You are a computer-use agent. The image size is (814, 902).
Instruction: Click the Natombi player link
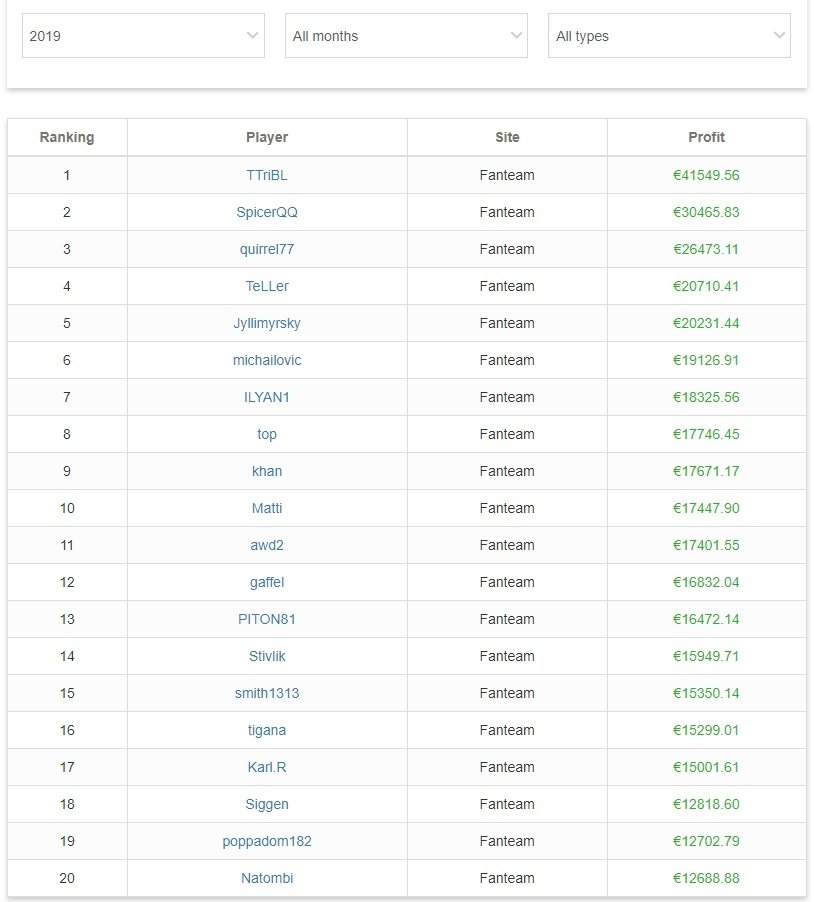tap(267, 878)
